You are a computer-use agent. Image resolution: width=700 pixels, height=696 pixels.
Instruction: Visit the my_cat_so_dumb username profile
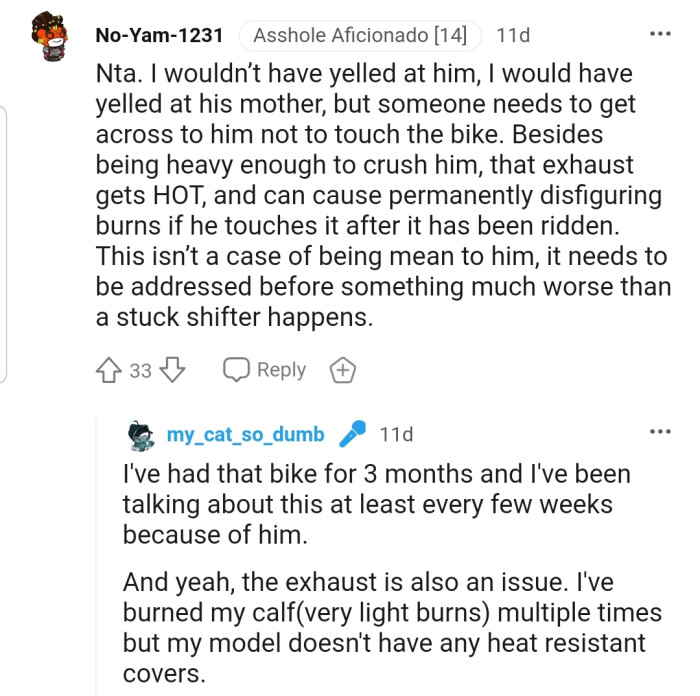pyautogui.click(x=245, y=435)
